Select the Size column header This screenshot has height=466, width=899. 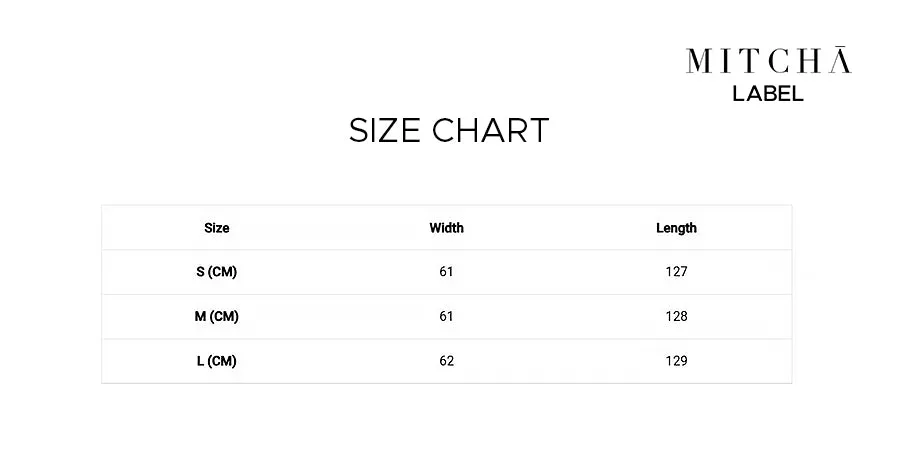click(217, 228)
